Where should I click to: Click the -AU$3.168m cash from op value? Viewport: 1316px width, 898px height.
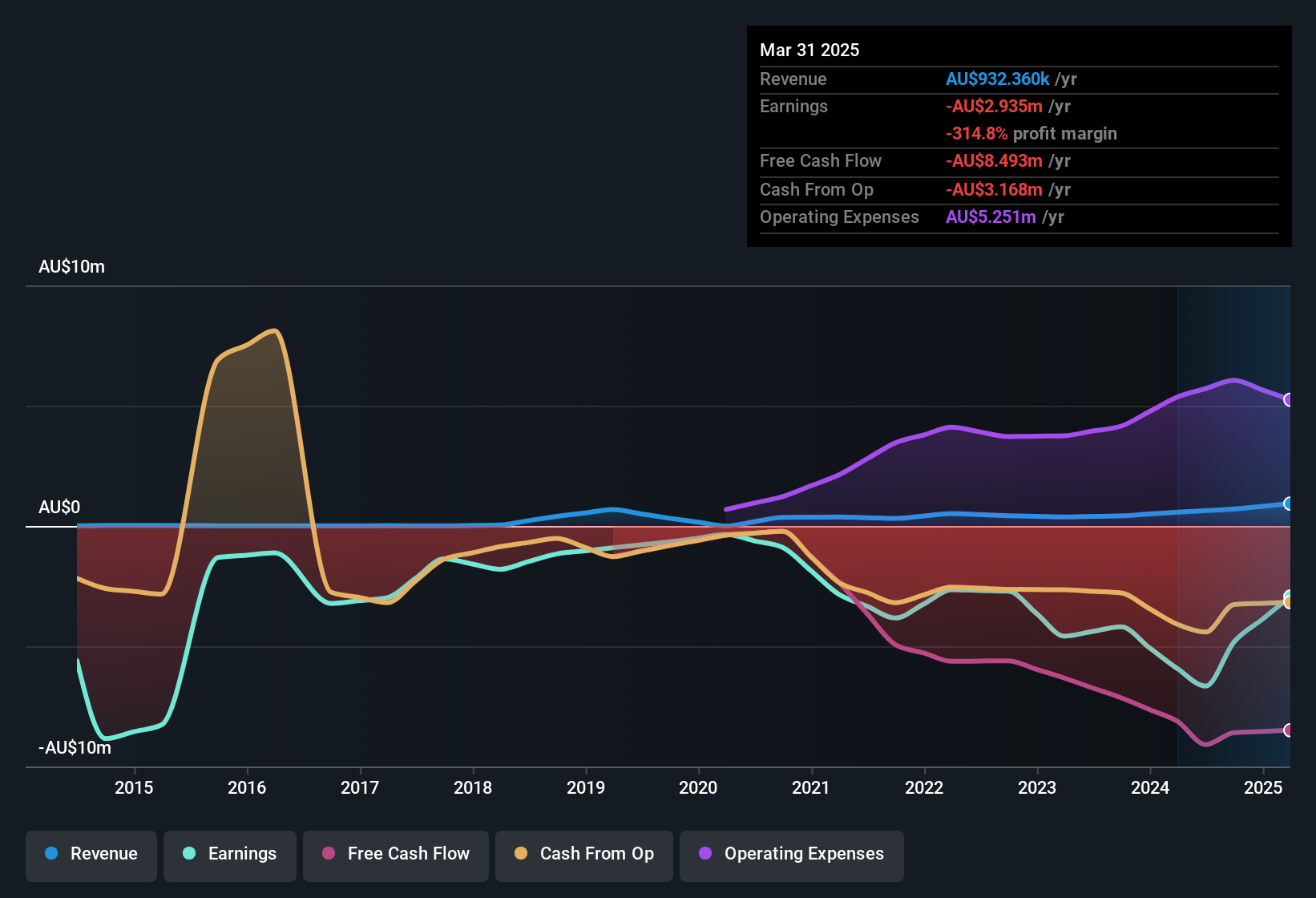995,189
